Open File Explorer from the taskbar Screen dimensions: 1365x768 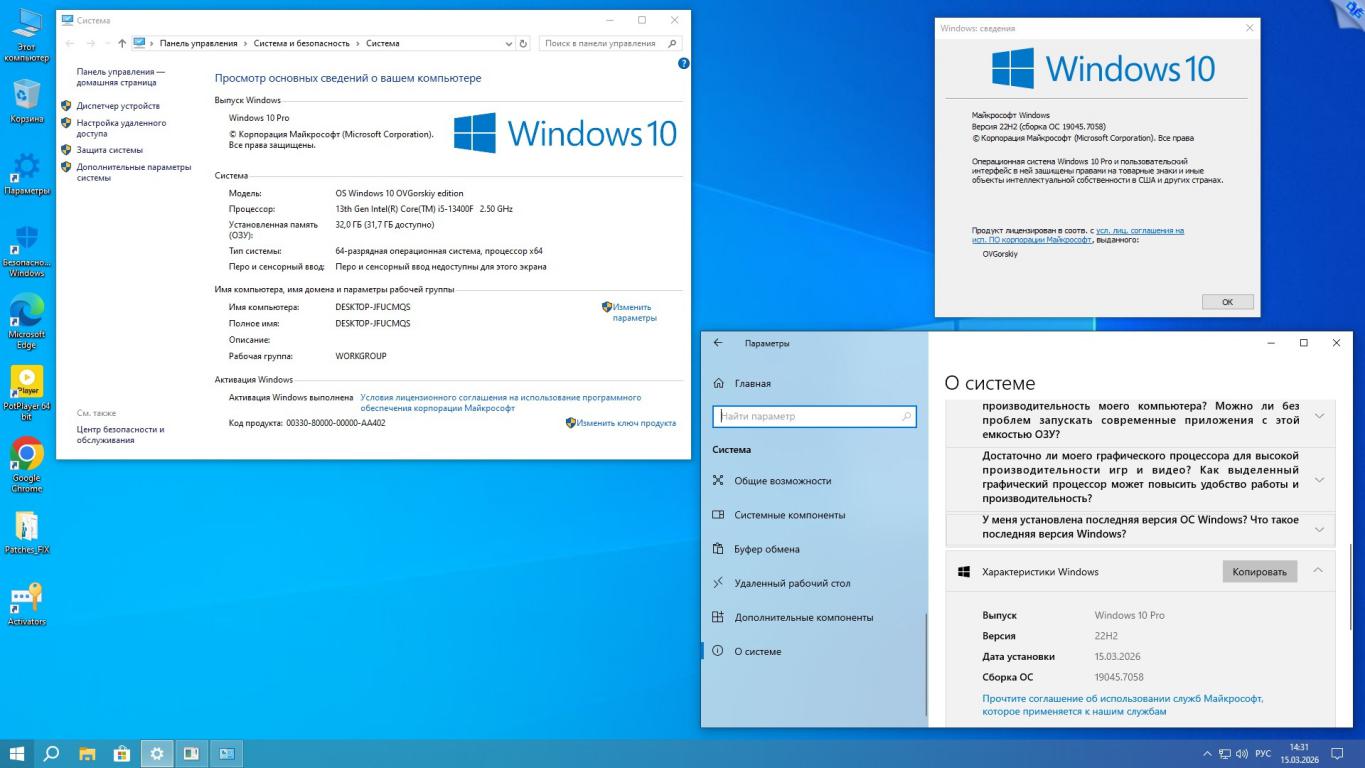[87, 754]
